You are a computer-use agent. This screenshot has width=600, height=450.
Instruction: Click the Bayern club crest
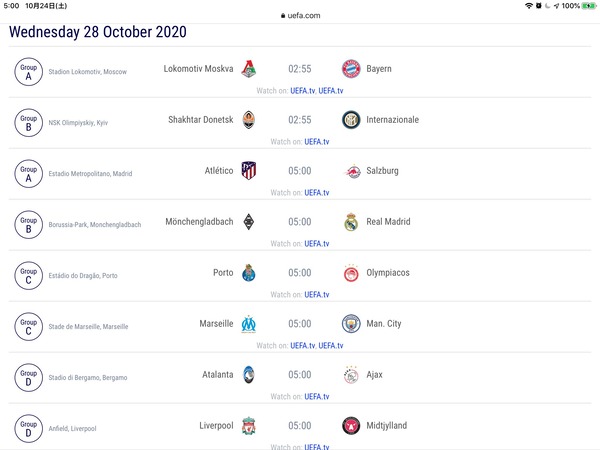coord(351,69)
